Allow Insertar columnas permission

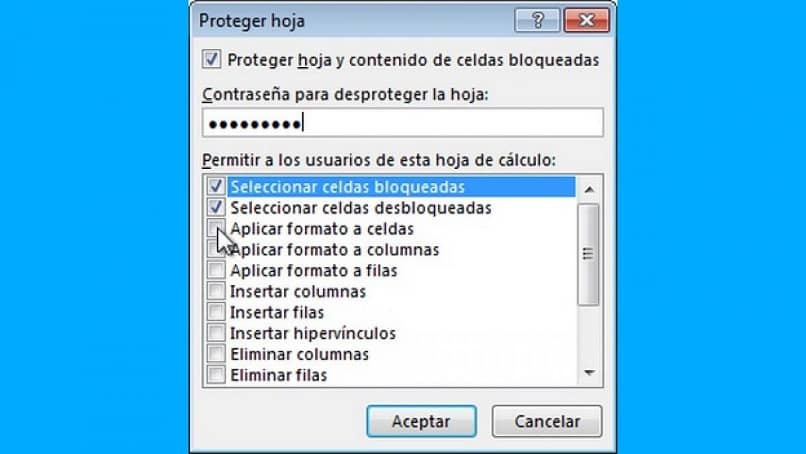pos(216,291)
